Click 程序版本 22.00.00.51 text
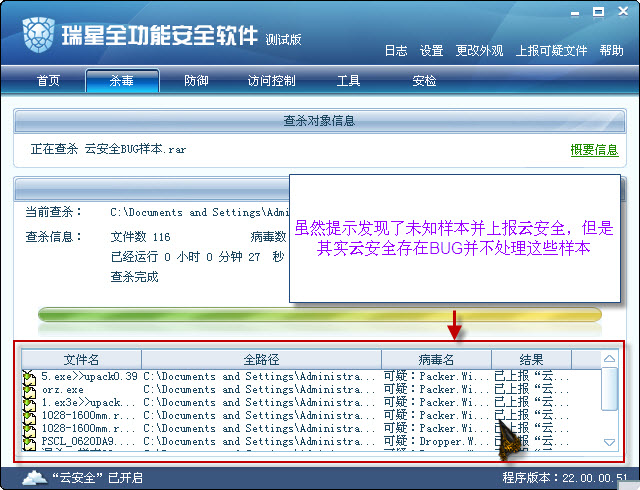640x490 pixels. (x=565, y=478)
